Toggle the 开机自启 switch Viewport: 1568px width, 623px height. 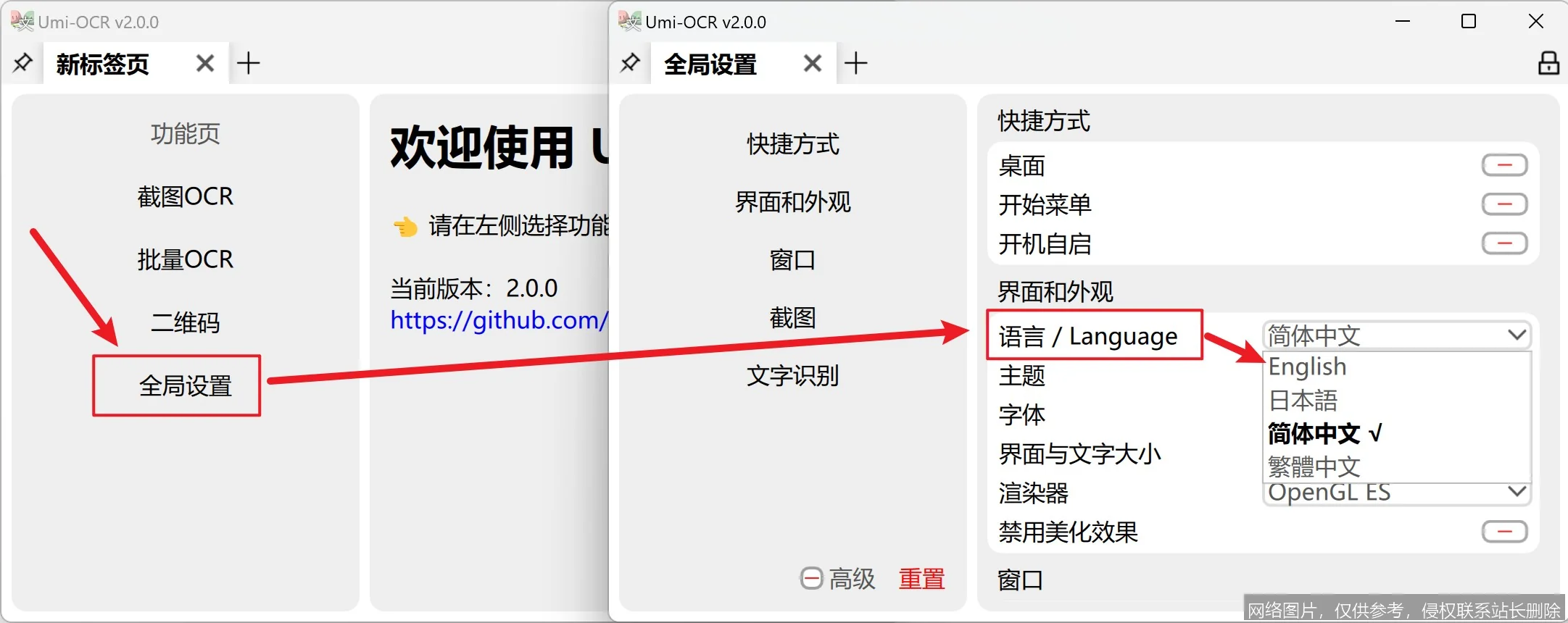point(1504,243)
